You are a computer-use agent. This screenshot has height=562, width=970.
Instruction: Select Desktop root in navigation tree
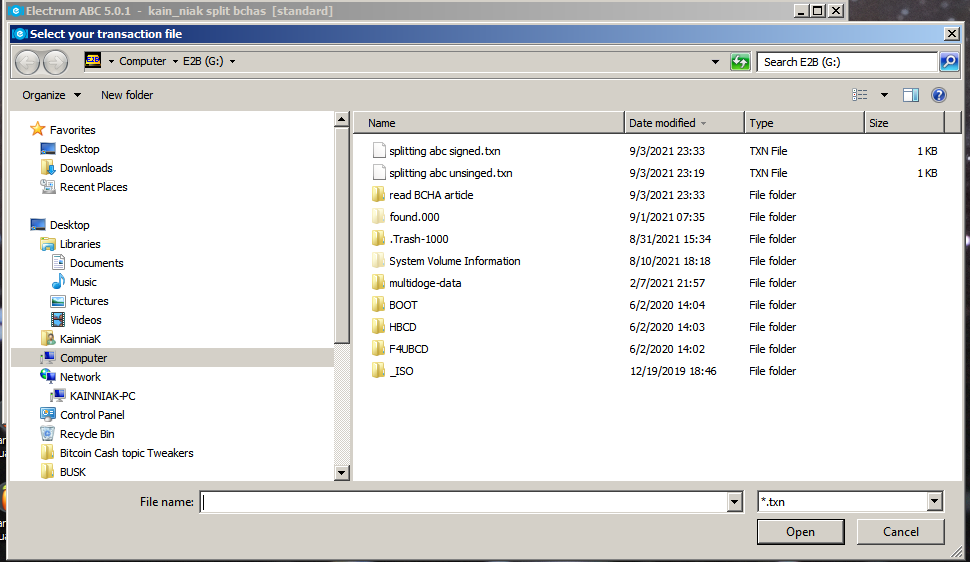pos(60,225)
